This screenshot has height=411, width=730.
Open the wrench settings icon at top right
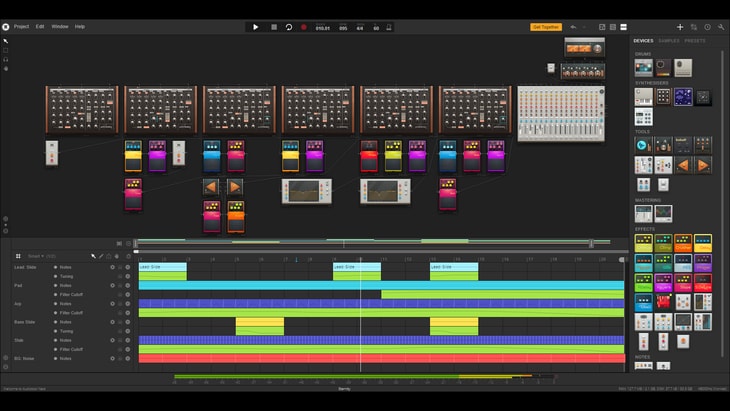[x=721, y=27]
